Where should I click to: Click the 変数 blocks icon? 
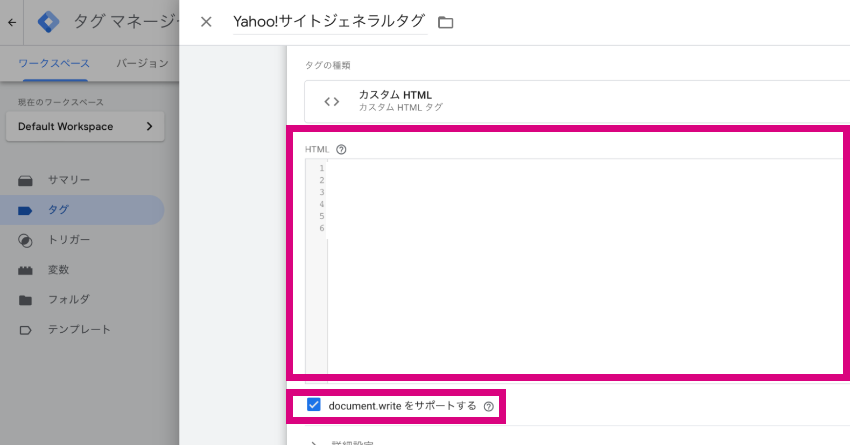tap(25, 270)
